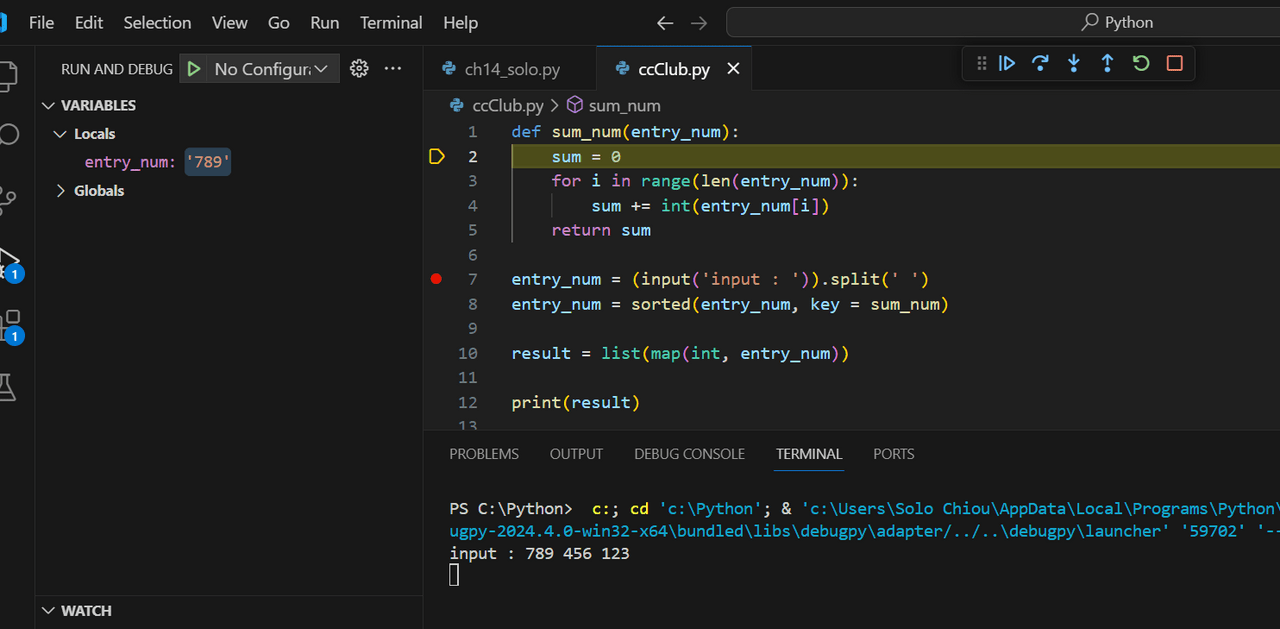Switch to the DEBUG CONSOLE tab
The width and height of the screenshot is (1280, 629).
point(689,454)
